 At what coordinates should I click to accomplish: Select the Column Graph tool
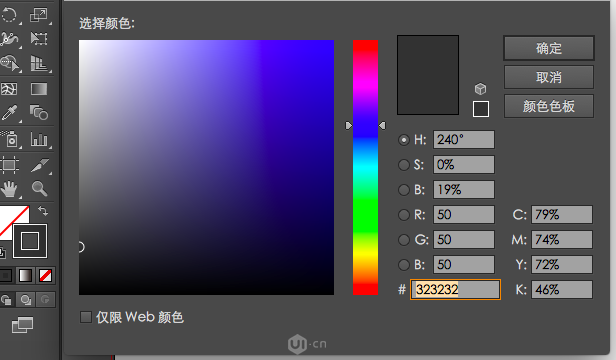(39, 139)
